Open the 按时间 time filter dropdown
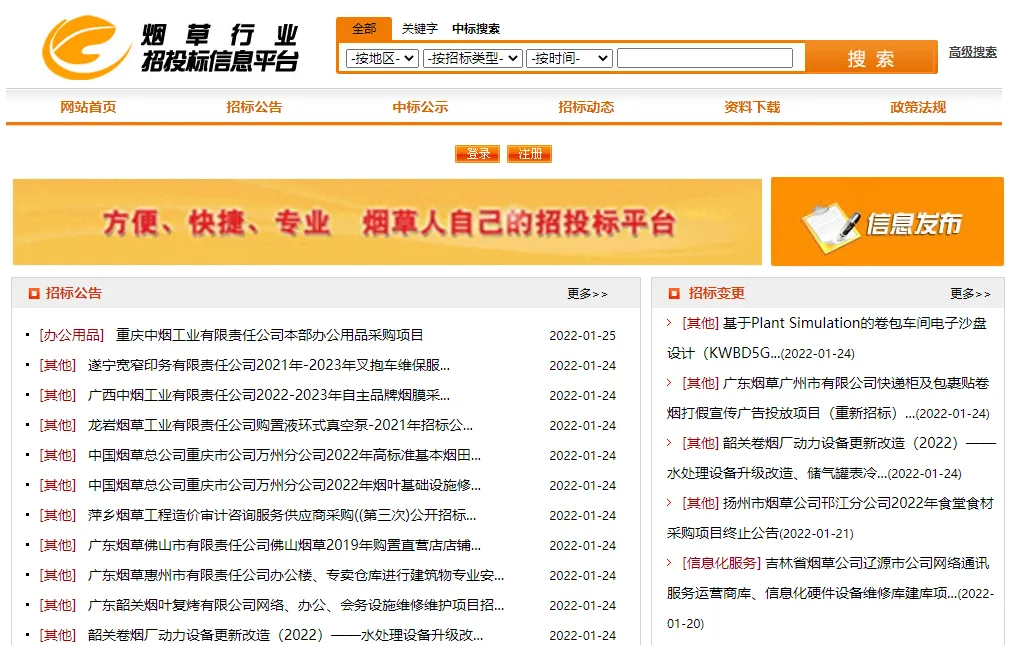 tap(568, 58)
